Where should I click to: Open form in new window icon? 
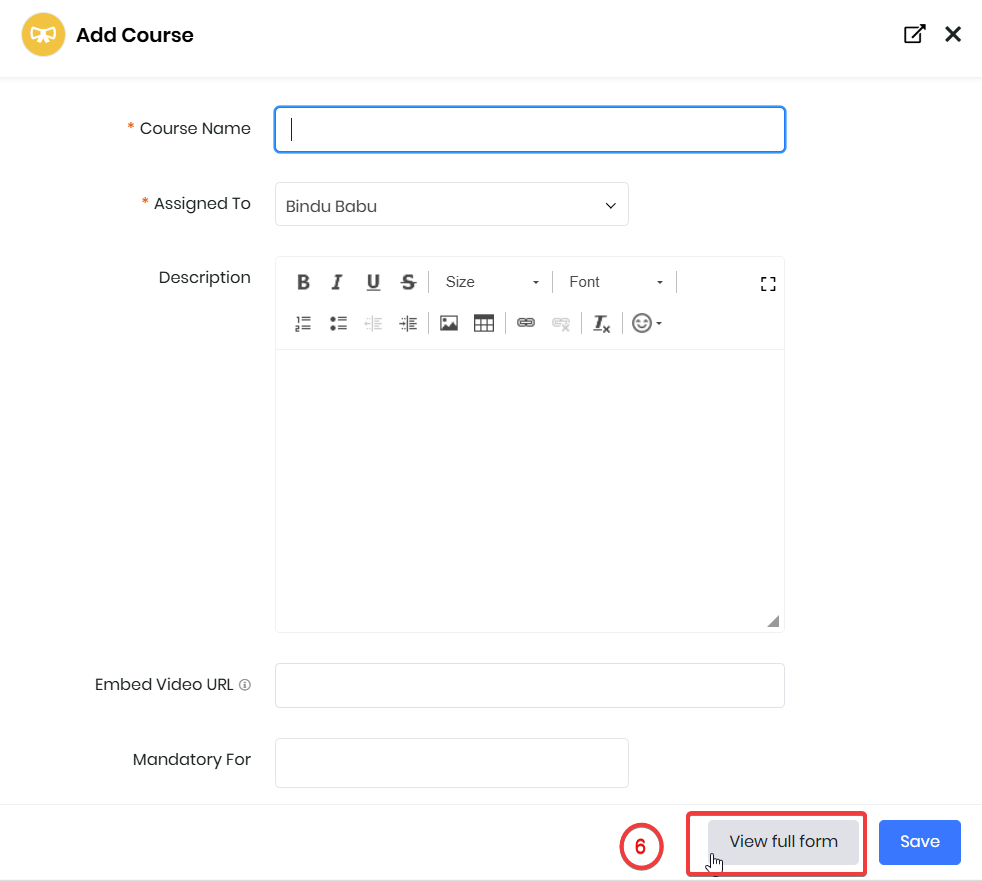pos(914,35)
